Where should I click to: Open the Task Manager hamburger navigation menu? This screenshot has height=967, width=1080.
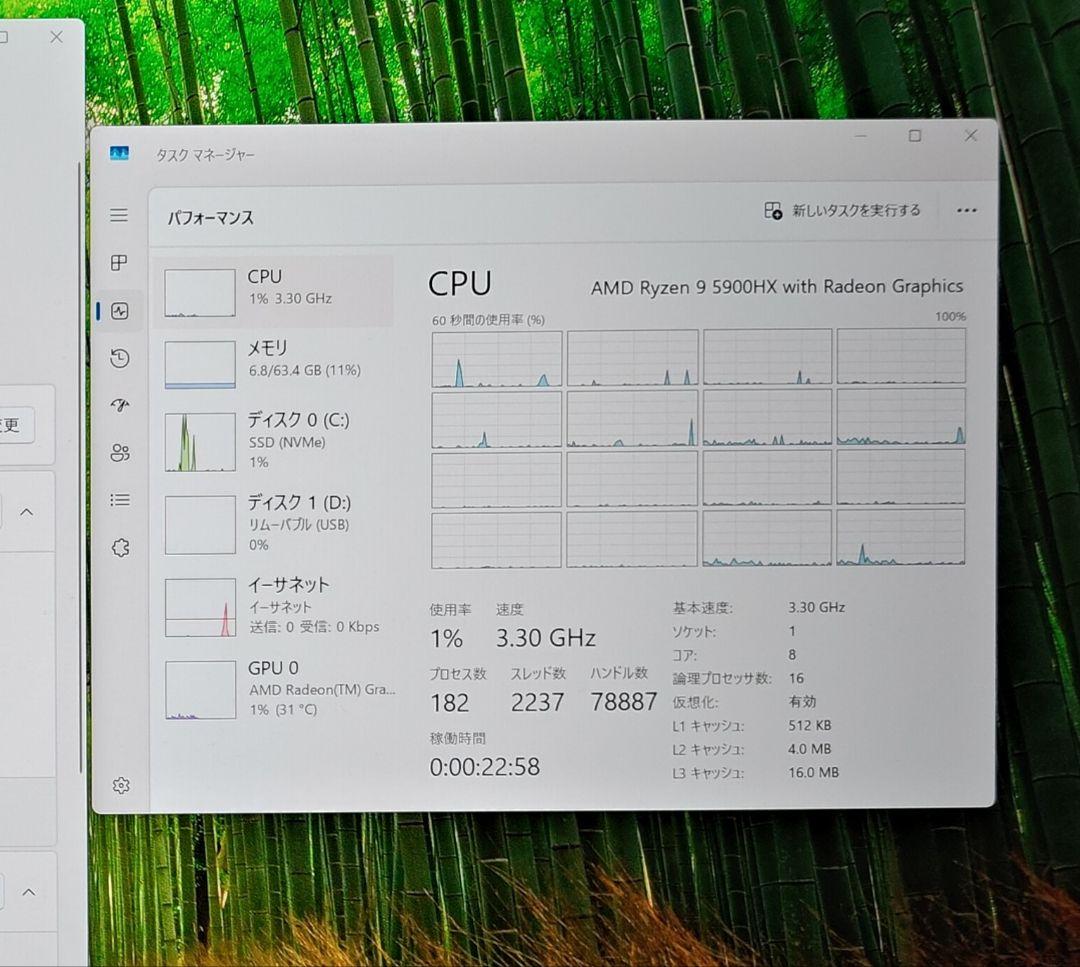coord(119,215)
